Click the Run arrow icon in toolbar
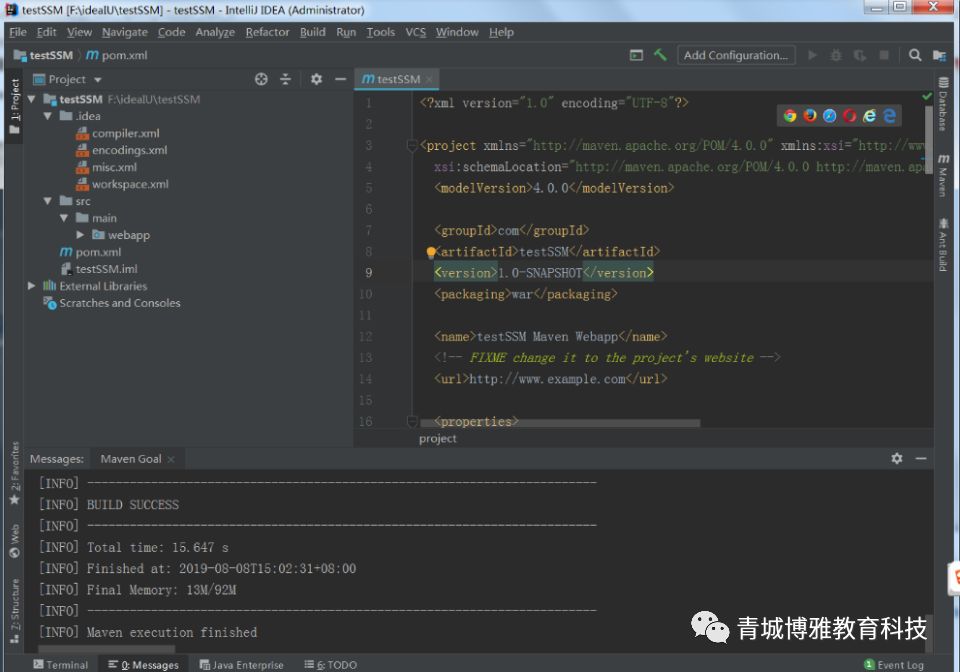Image resolution: width=960 pixels, height=672 pixels. click(x=812, y=55)
